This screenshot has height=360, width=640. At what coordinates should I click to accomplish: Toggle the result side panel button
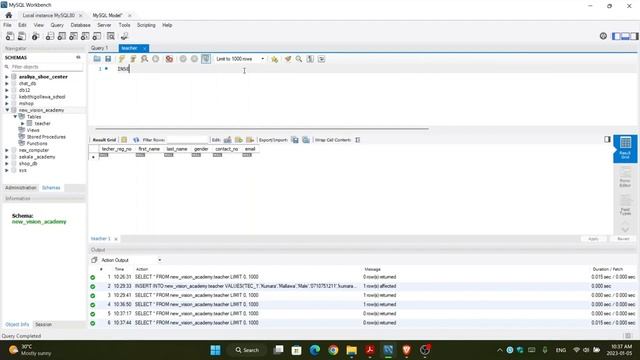[x=607, y=140]
